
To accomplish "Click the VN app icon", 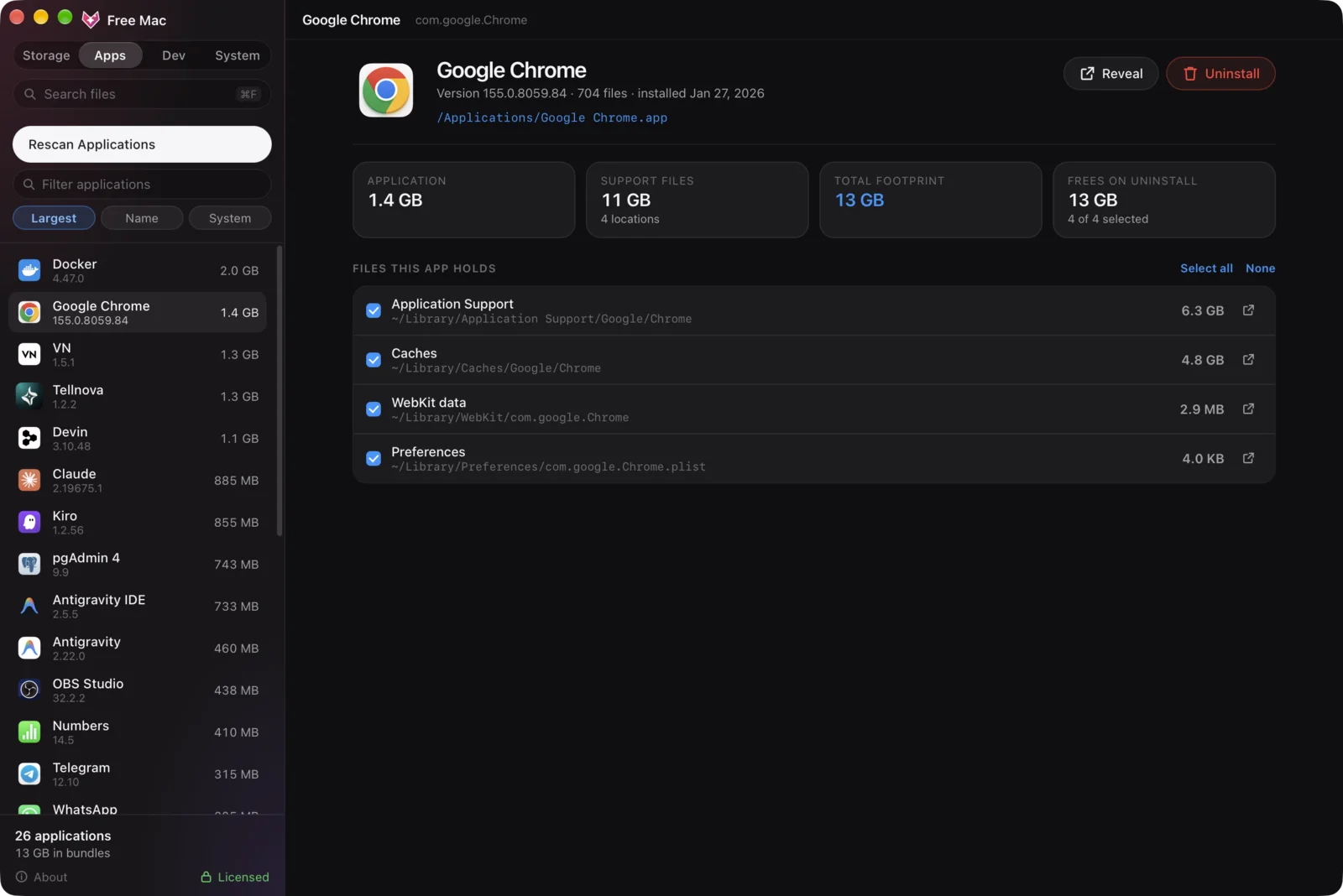I will [29, 354].
